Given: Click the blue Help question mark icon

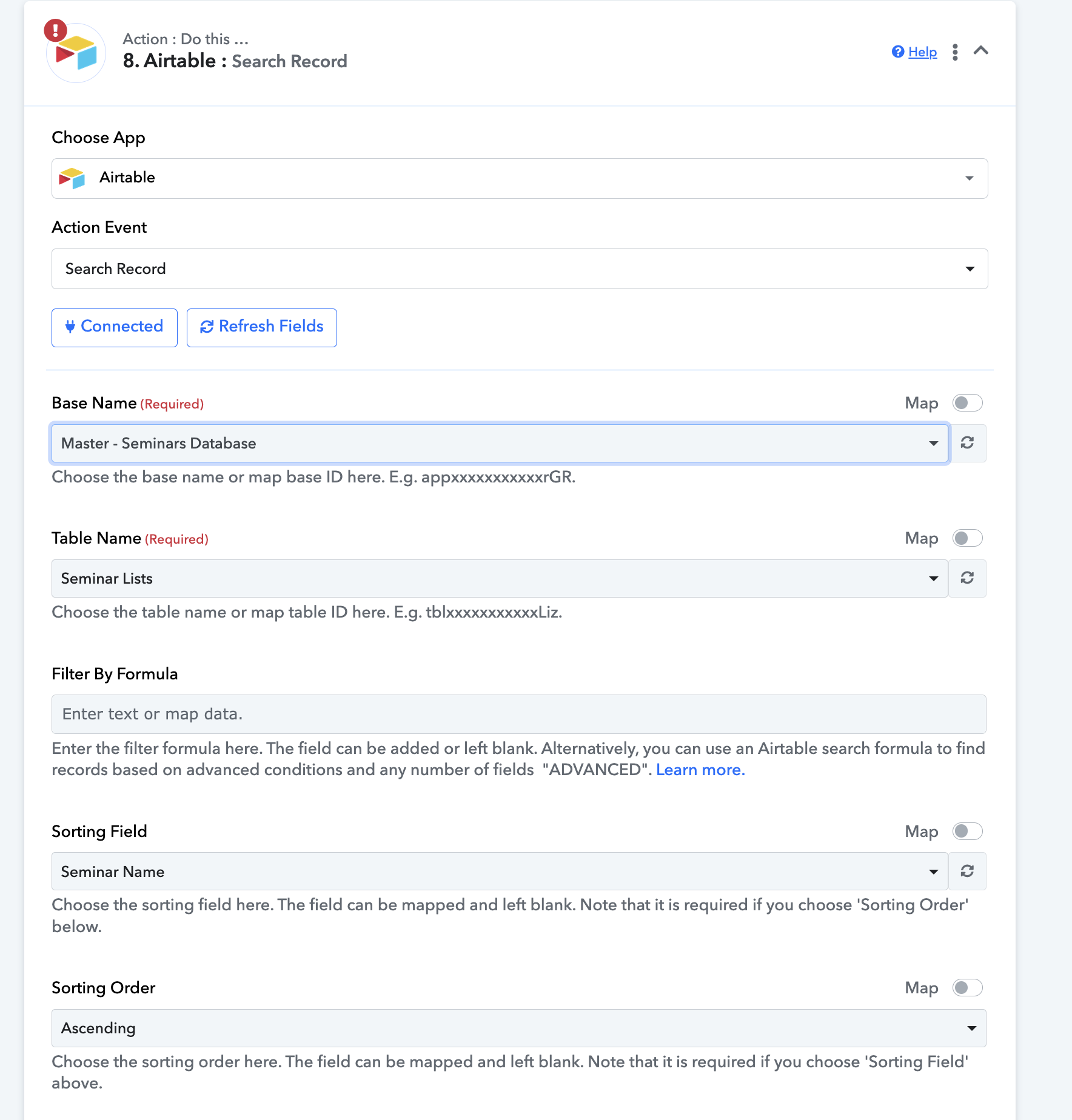Looking at the screenshot, I should tap(898, 52).
